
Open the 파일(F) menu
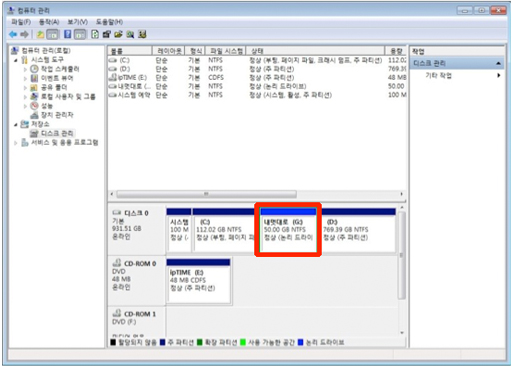click(x=21, y=22)
